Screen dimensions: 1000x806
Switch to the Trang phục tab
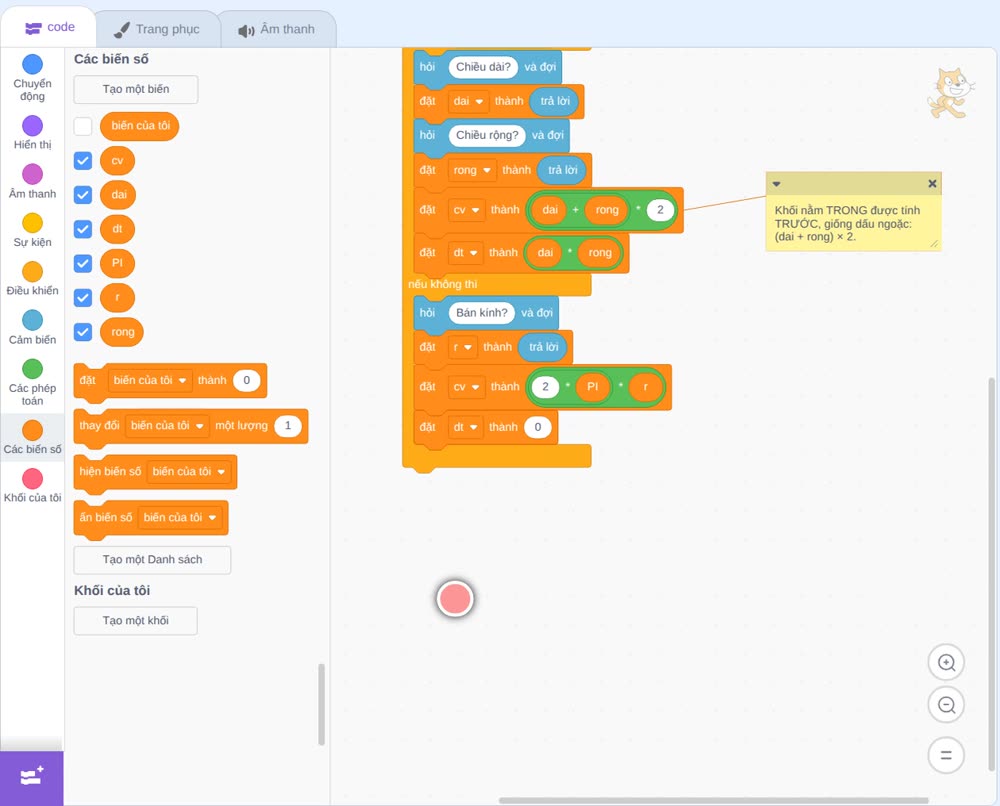point(157,29)
